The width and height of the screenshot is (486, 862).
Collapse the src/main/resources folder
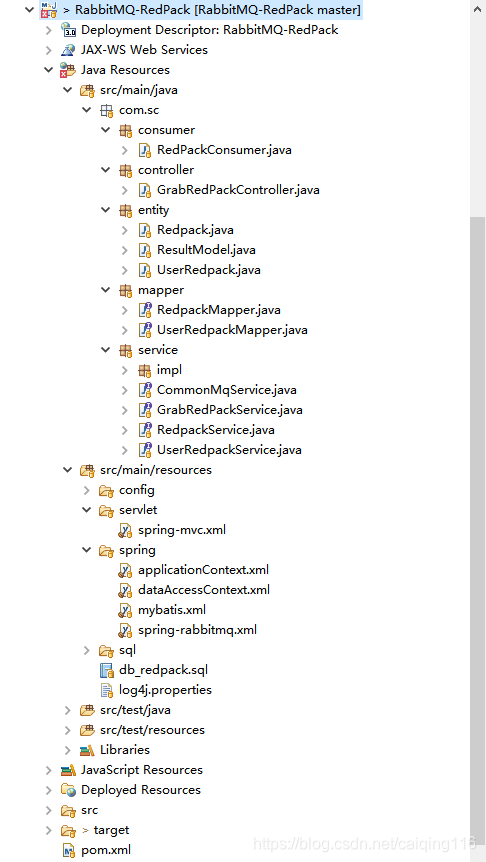68,470
